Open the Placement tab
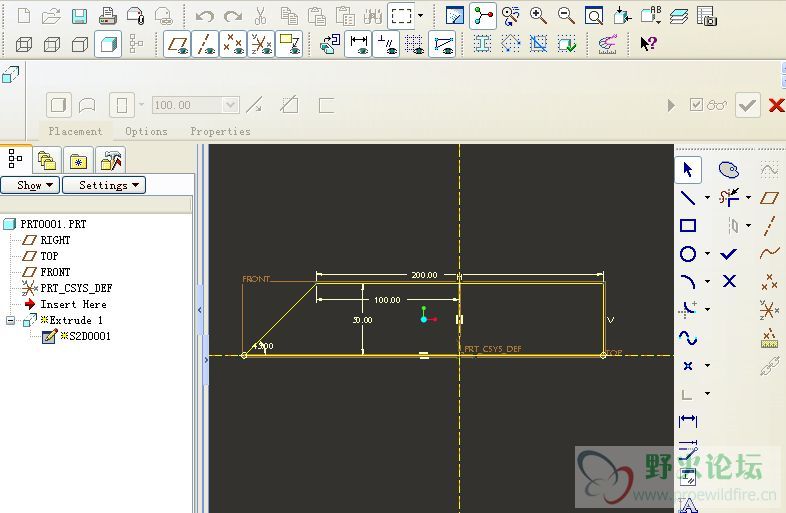786x513 pixels. point(75,131)
